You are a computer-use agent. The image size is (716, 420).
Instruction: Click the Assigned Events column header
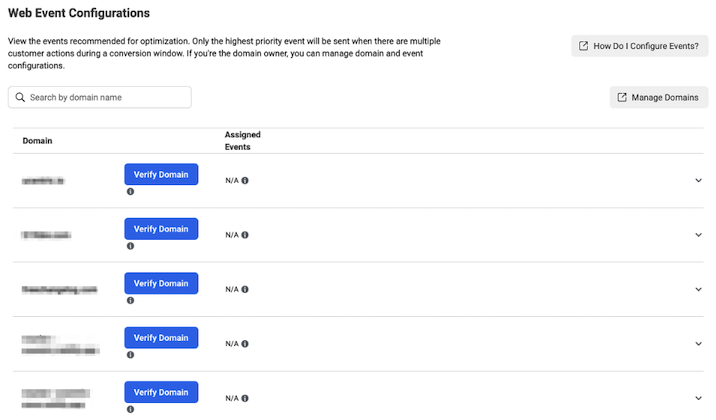[x=237, y=140]
